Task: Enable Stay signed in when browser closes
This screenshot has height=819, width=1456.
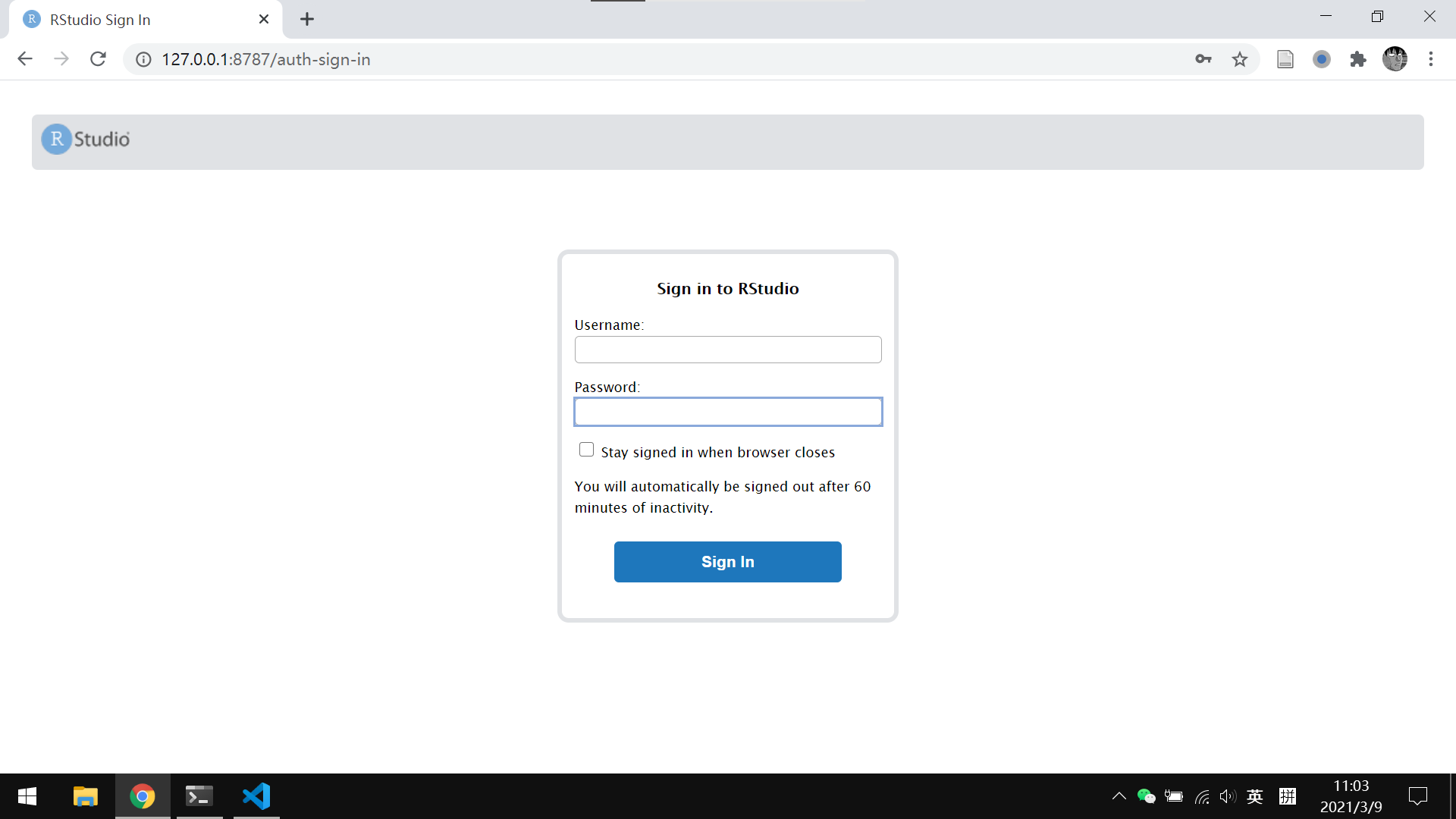Action: click(586, 450)
